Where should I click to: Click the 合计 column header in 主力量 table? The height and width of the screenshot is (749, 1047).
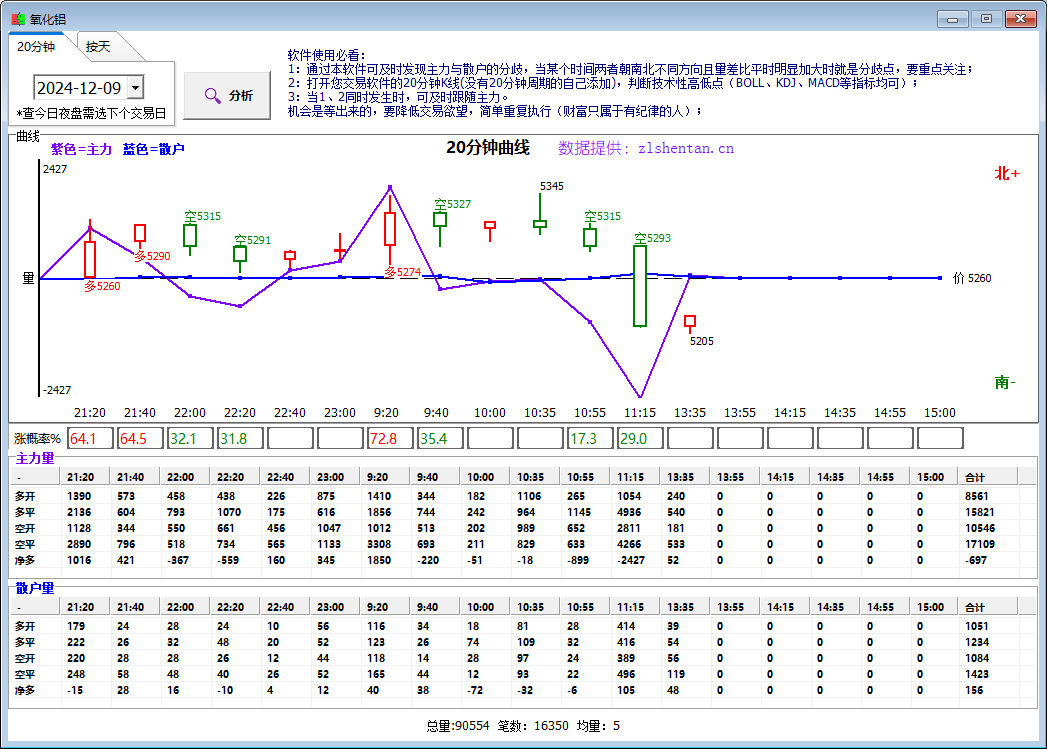click(x=988, y=477)
